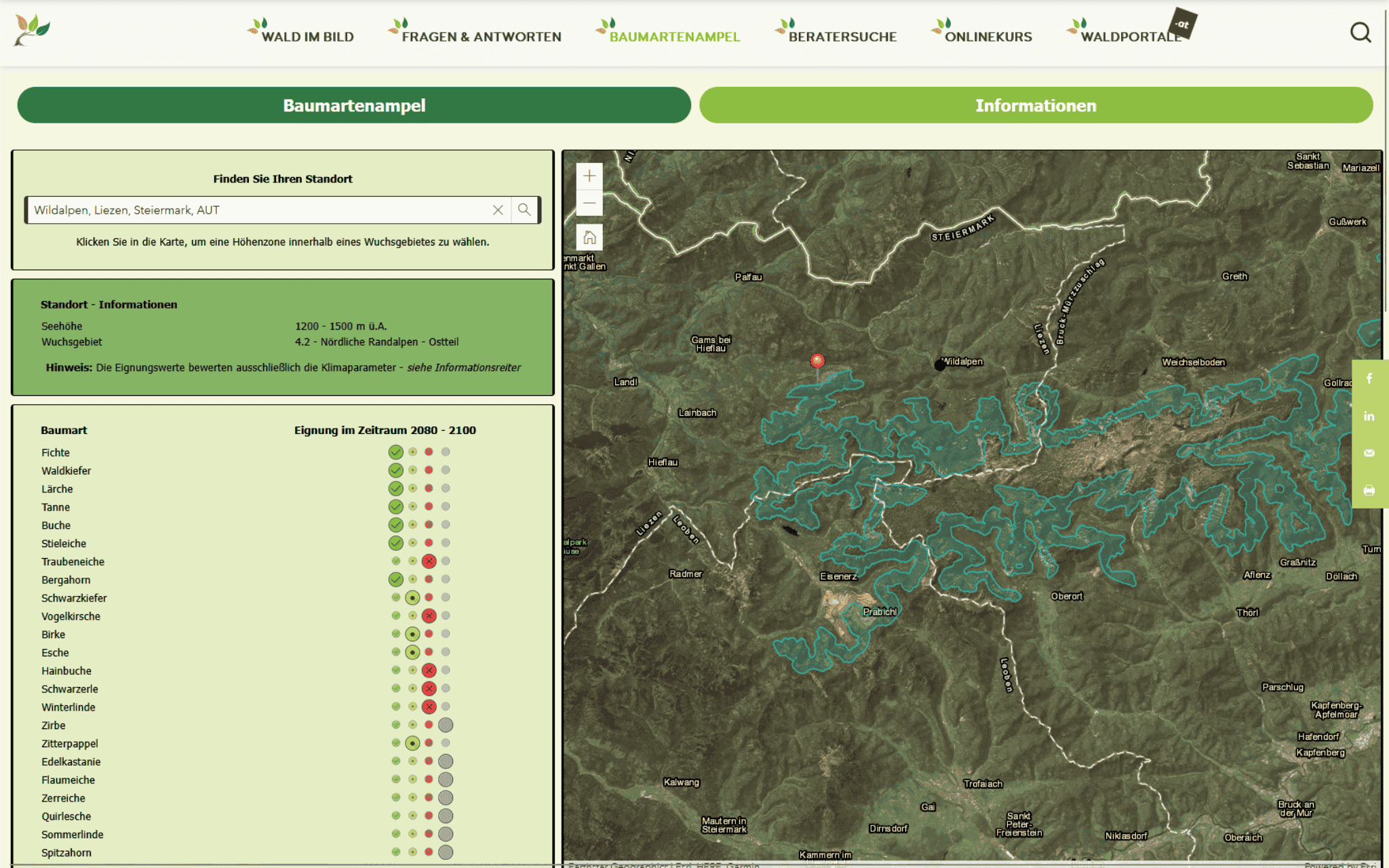Click the site logo in header
1389x868 pixels.
(x=32, y=31)
